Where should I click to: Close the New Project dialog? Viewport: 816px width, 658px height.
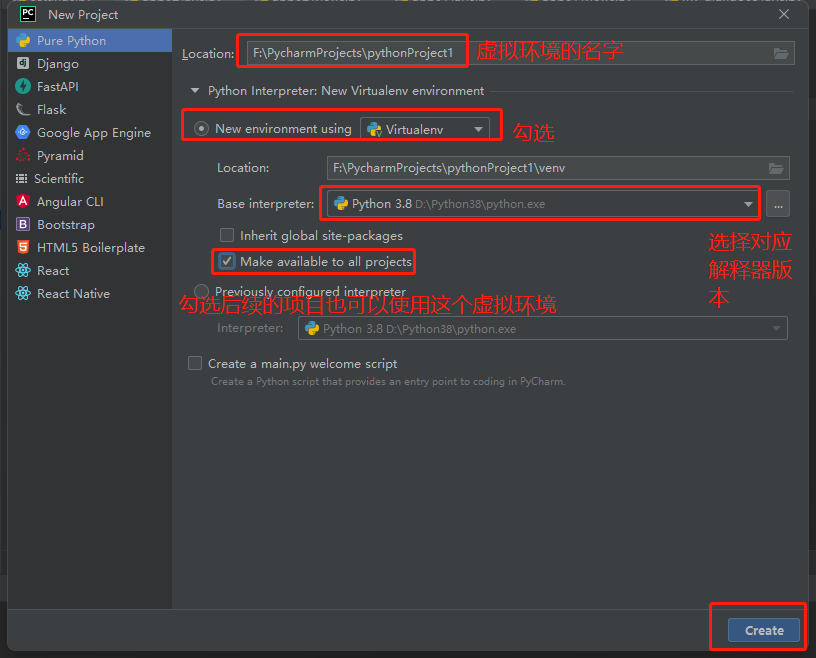(784, 14)
